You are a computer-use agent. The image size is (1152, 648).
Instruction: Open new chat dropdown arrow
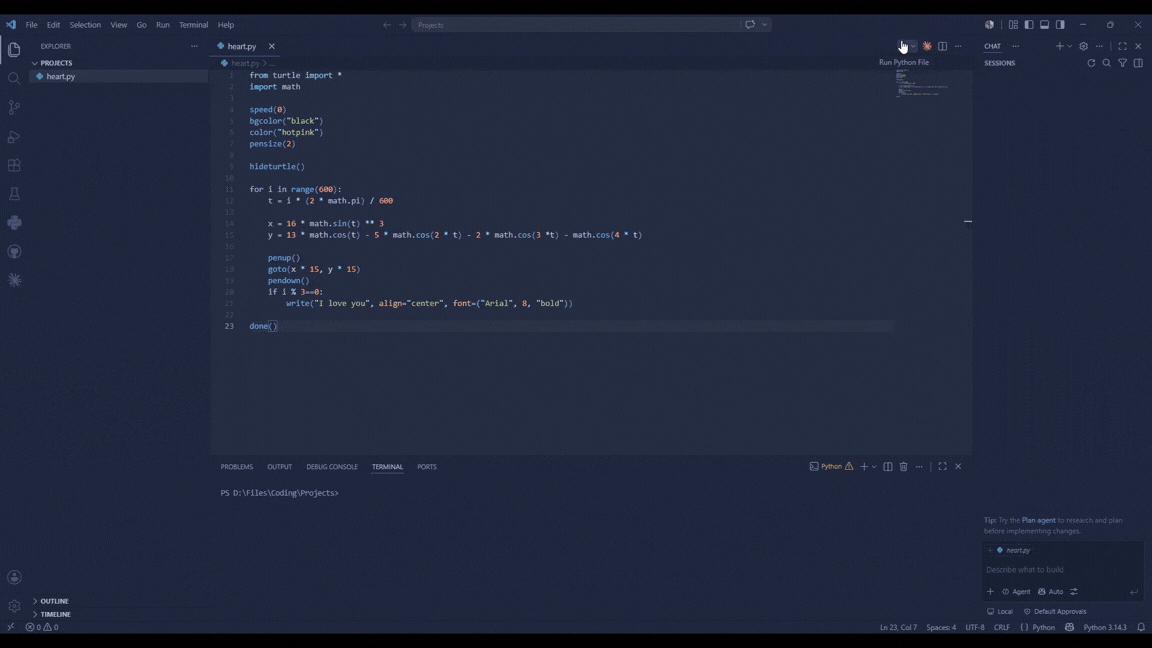coord(1069,46)
